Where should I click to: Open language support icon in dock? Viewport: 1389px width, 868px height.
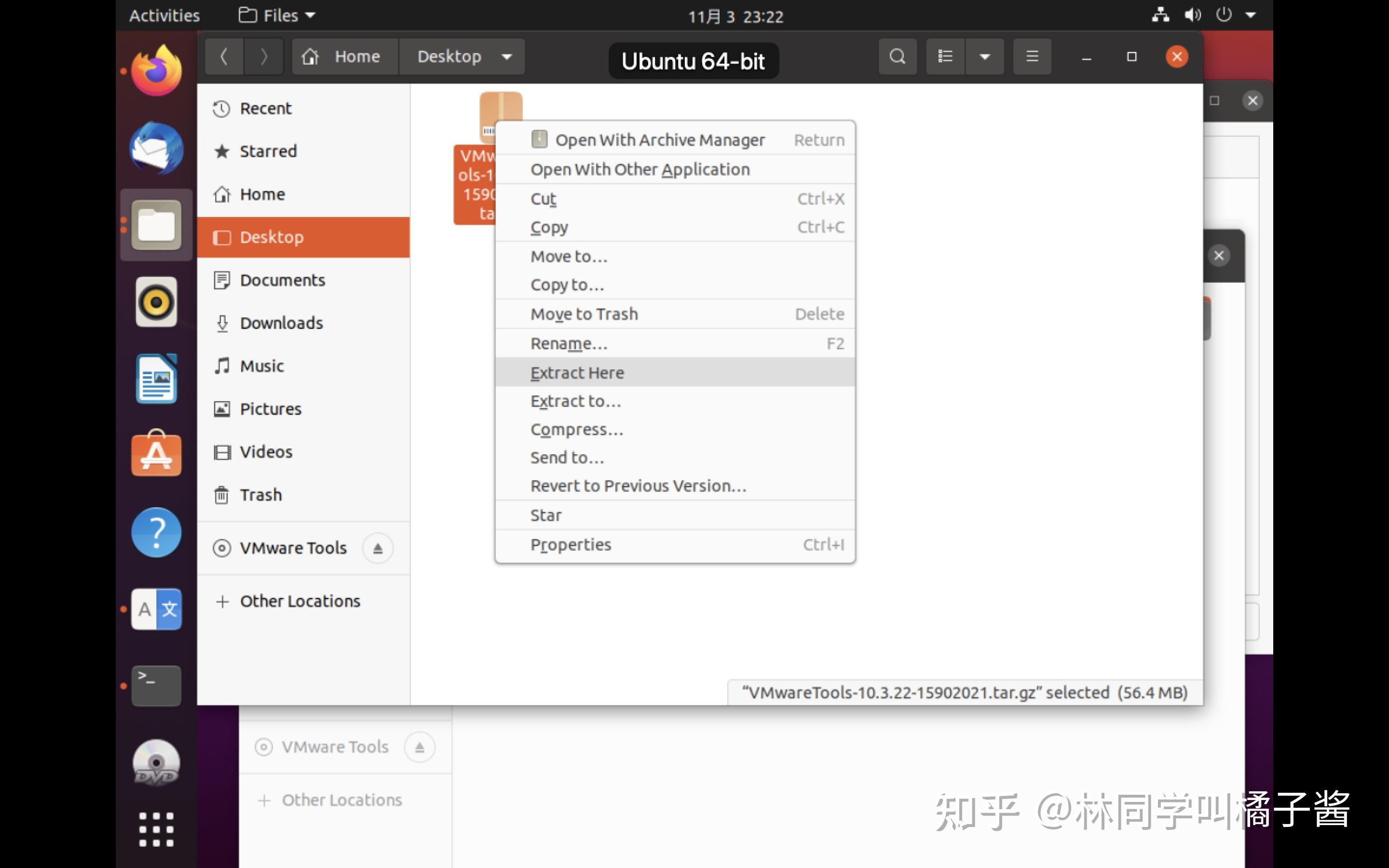point(156,609)
